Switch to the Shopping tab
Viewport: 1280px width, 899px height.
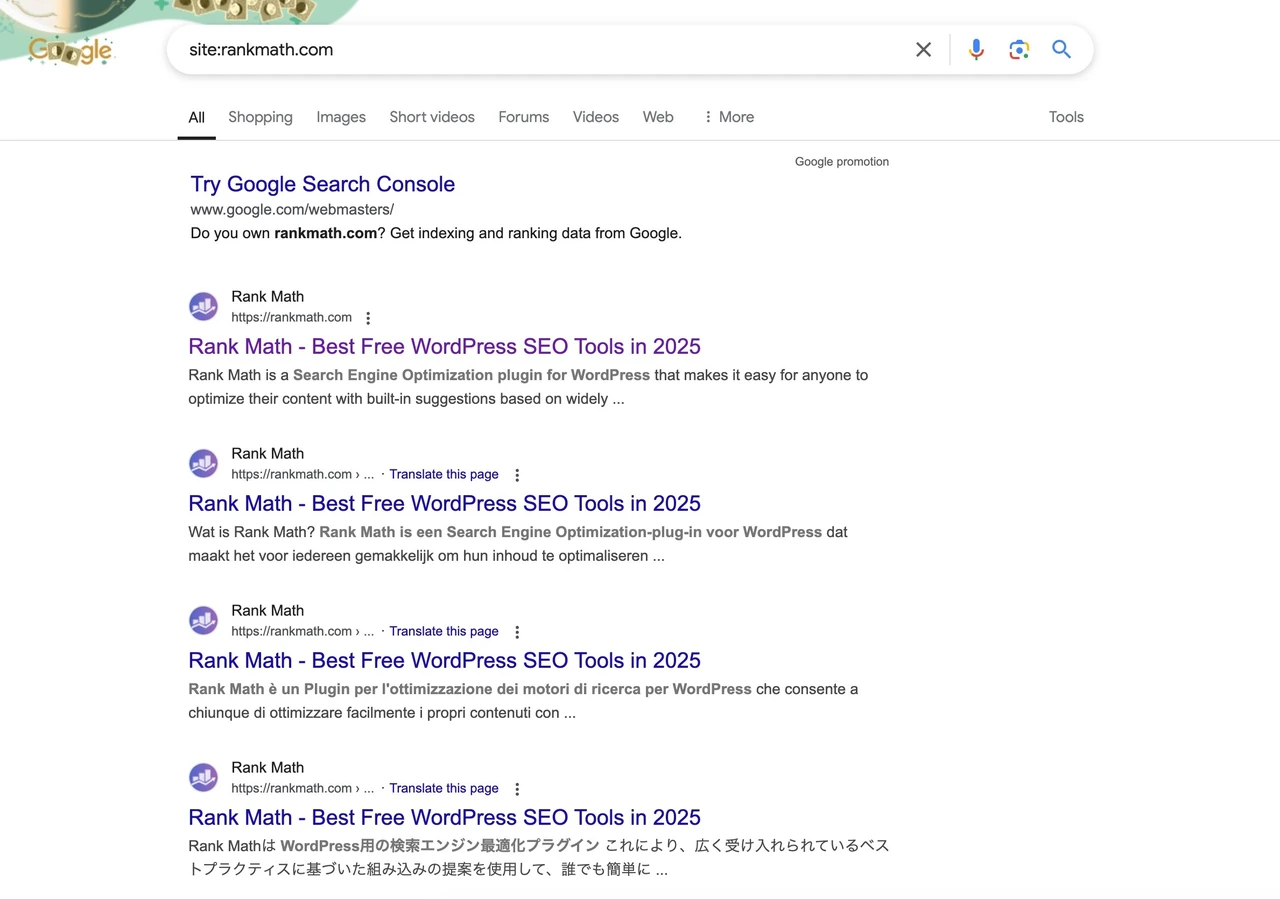click(x=260, y=117)
